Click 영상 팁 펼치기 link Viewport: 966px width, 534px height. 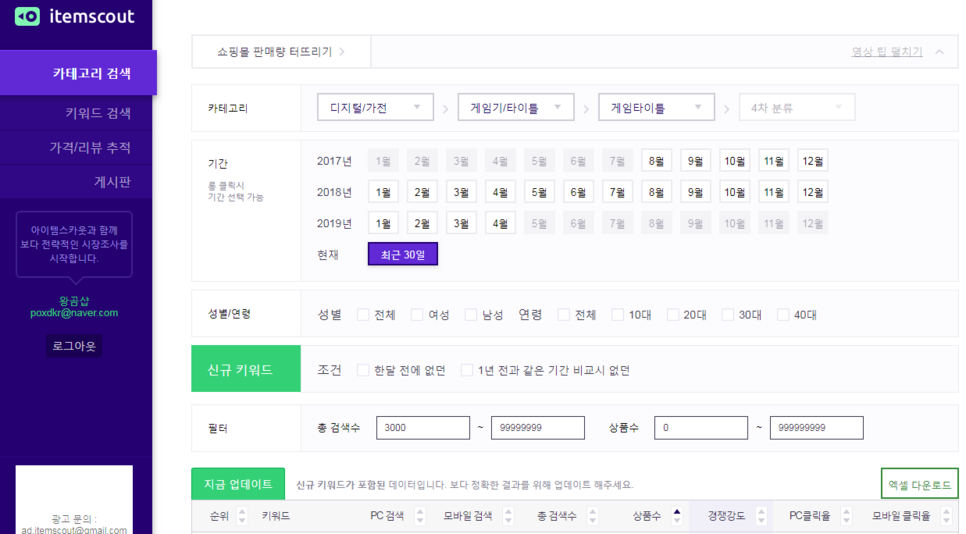pyautogui.click(x=887, y=52)
